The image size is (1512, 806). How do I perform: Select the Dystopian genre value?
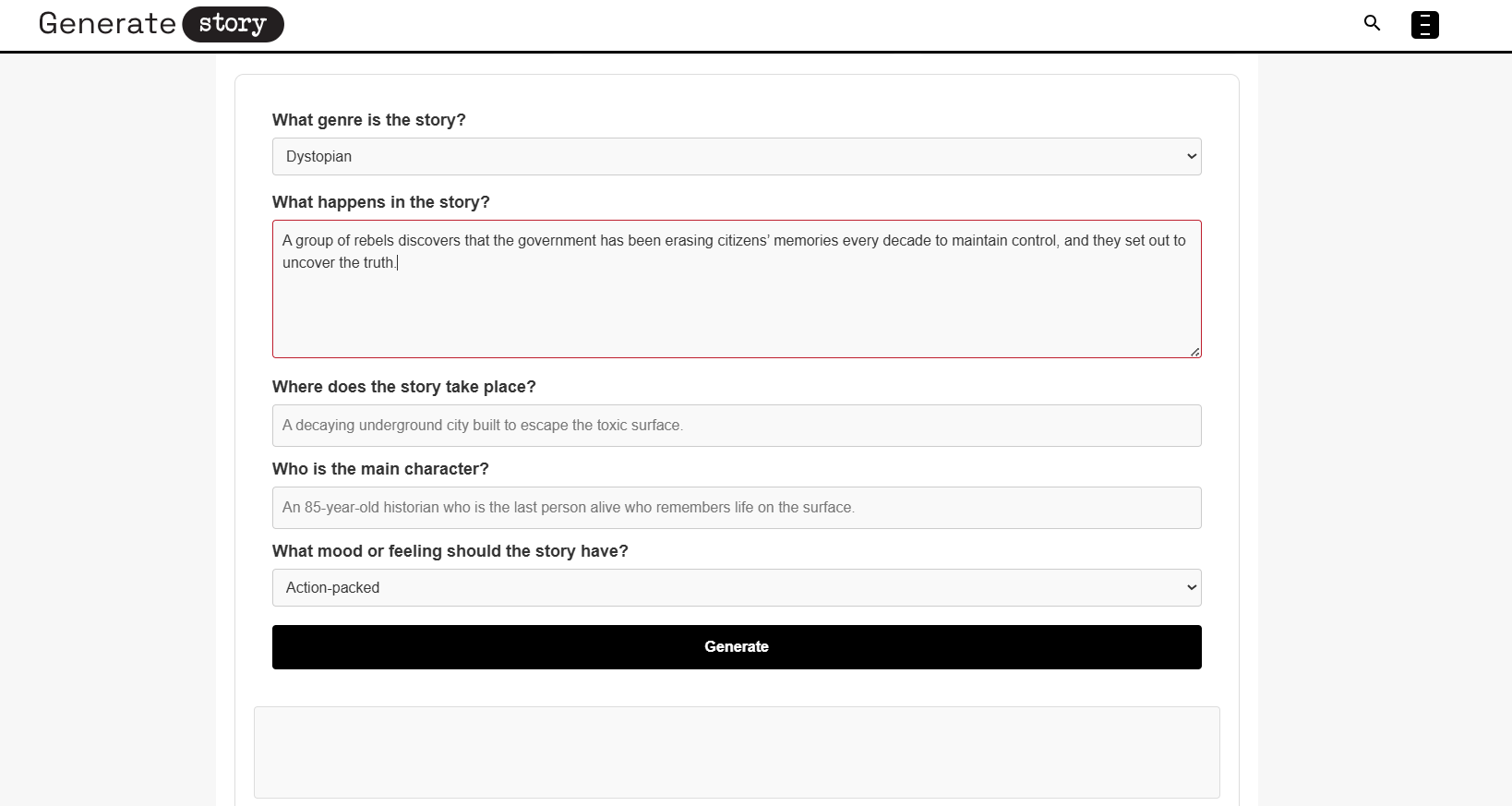click(318, 156)
